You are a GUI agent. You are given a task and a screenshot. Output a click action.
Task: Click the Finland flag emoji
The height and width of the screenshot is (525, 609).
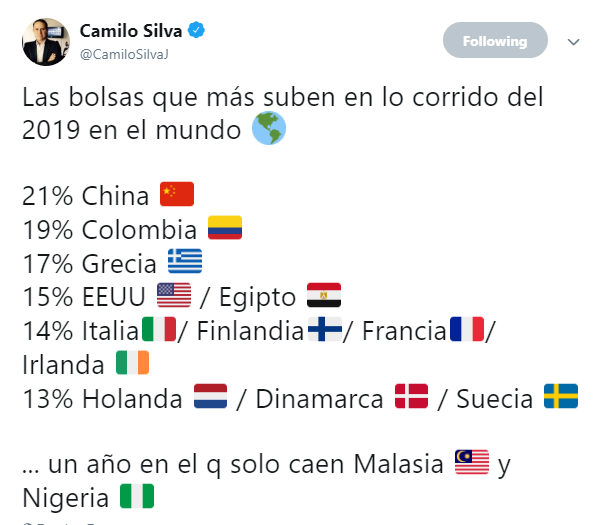[x=326, y=330]
